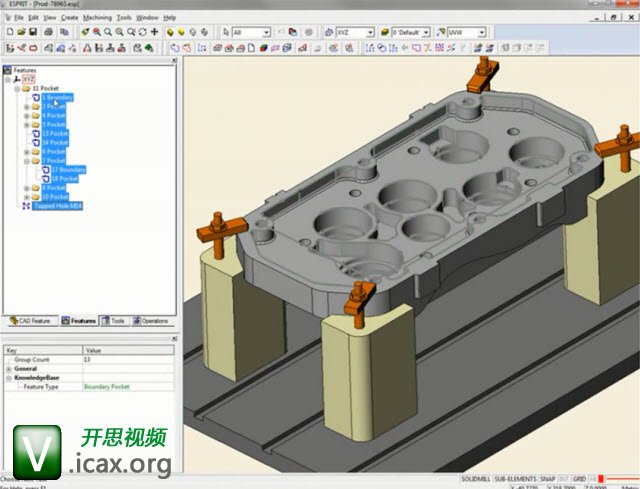Open the Tools menu
The height and width of the screenshot is (489, 640).
coord(124,18)
